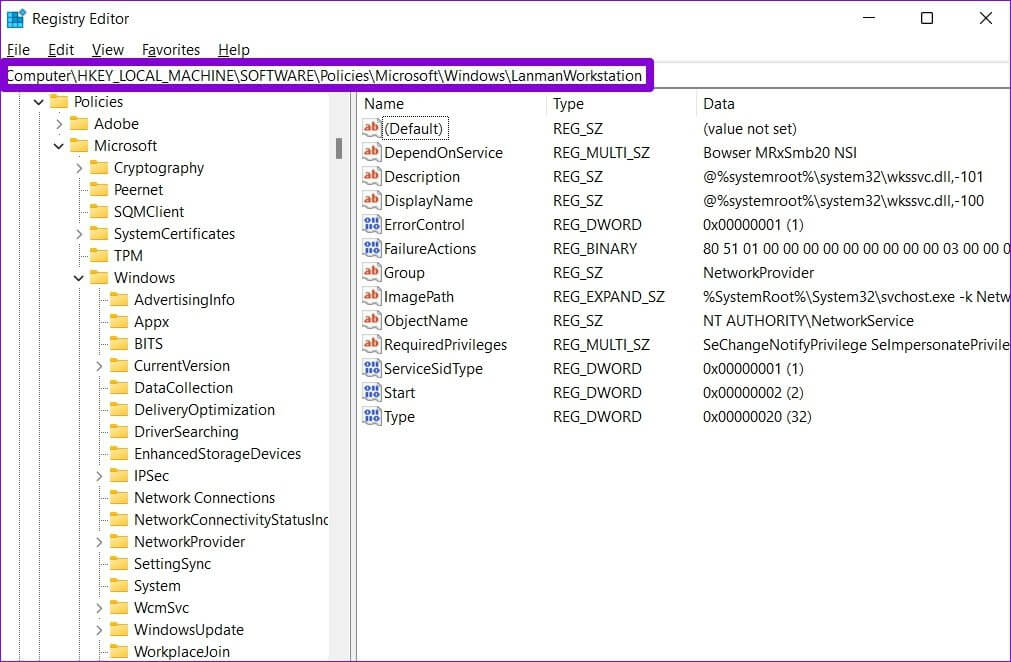Select the Adobe folder icon
Image resolution: width=1011 pixels, height=662 pixels.
pyautogui.click(x=79, y=123)
